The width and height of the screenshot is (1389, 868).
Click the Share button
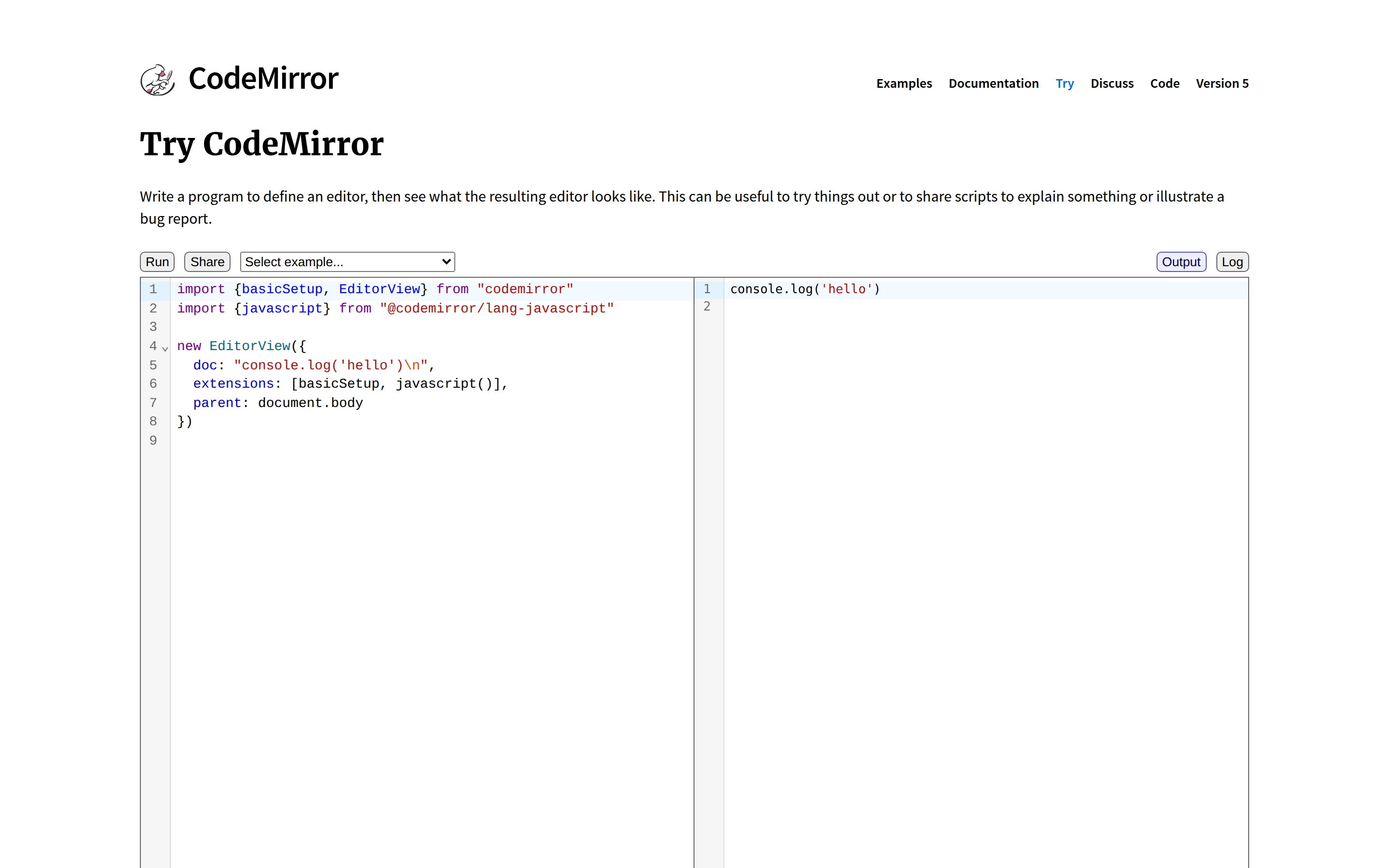pyautogui.click(x=207, y=262)
